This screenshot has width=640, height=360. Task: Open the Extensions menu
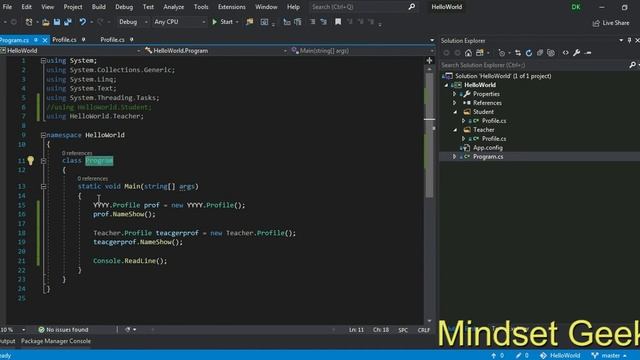tap(231, 7)
